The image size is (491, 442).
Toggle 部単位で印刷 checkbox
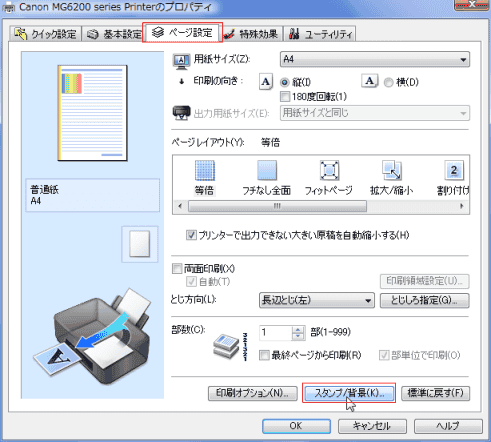(384, 355)
